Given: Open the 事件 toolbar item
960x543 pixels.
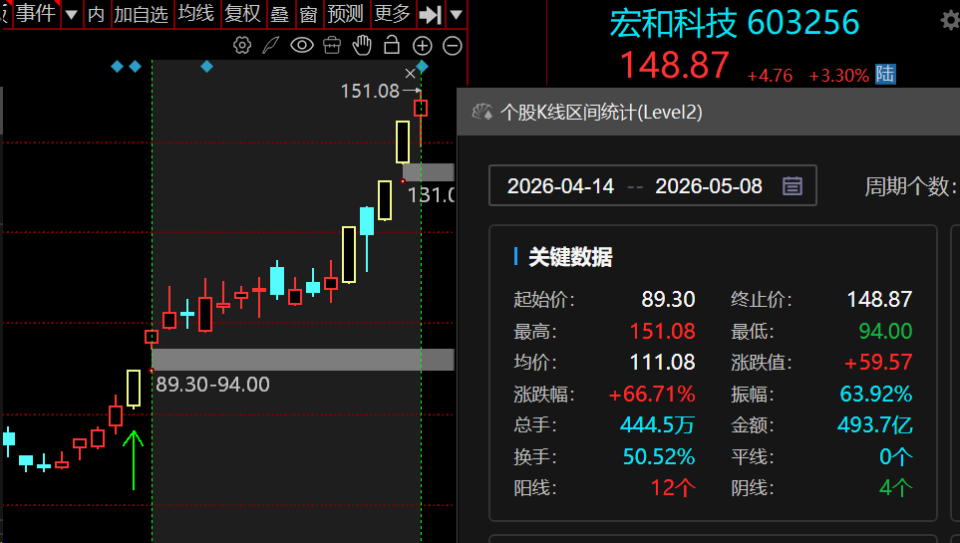Looking at the screenshot, I should coord(36,13).
